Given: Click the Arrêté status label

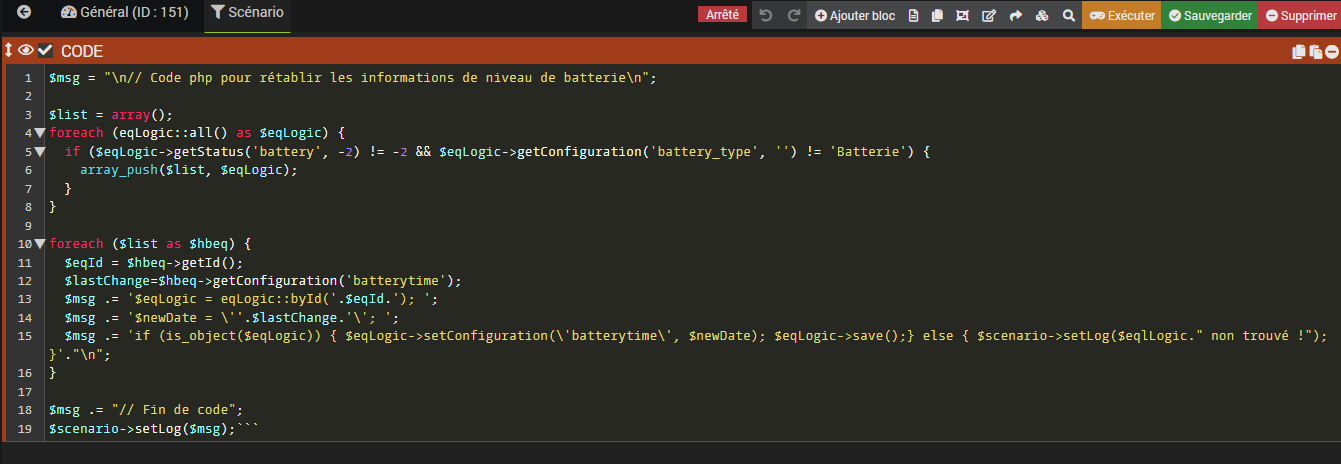Looking at the screenshot, I should click(722, 15).
